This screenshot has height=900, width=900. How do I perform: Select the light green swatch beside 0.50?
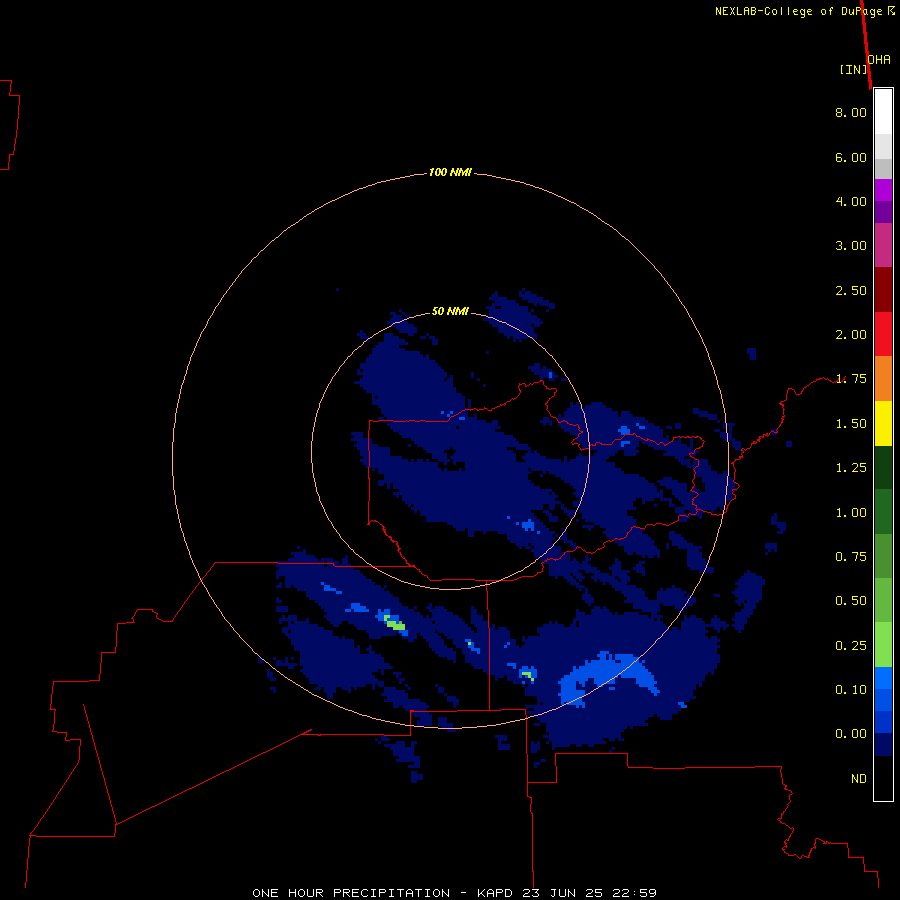tap(883, 600)
